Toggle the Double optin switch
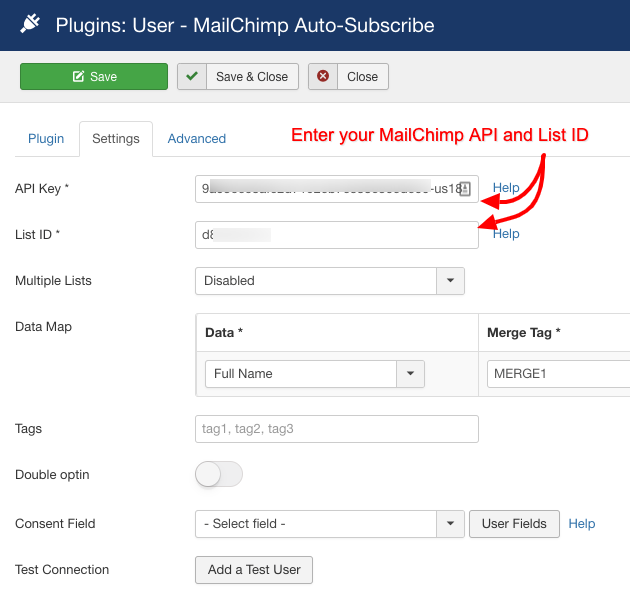Image resolution: width=630 pixels, height=600 pixels. pos(219,474)
